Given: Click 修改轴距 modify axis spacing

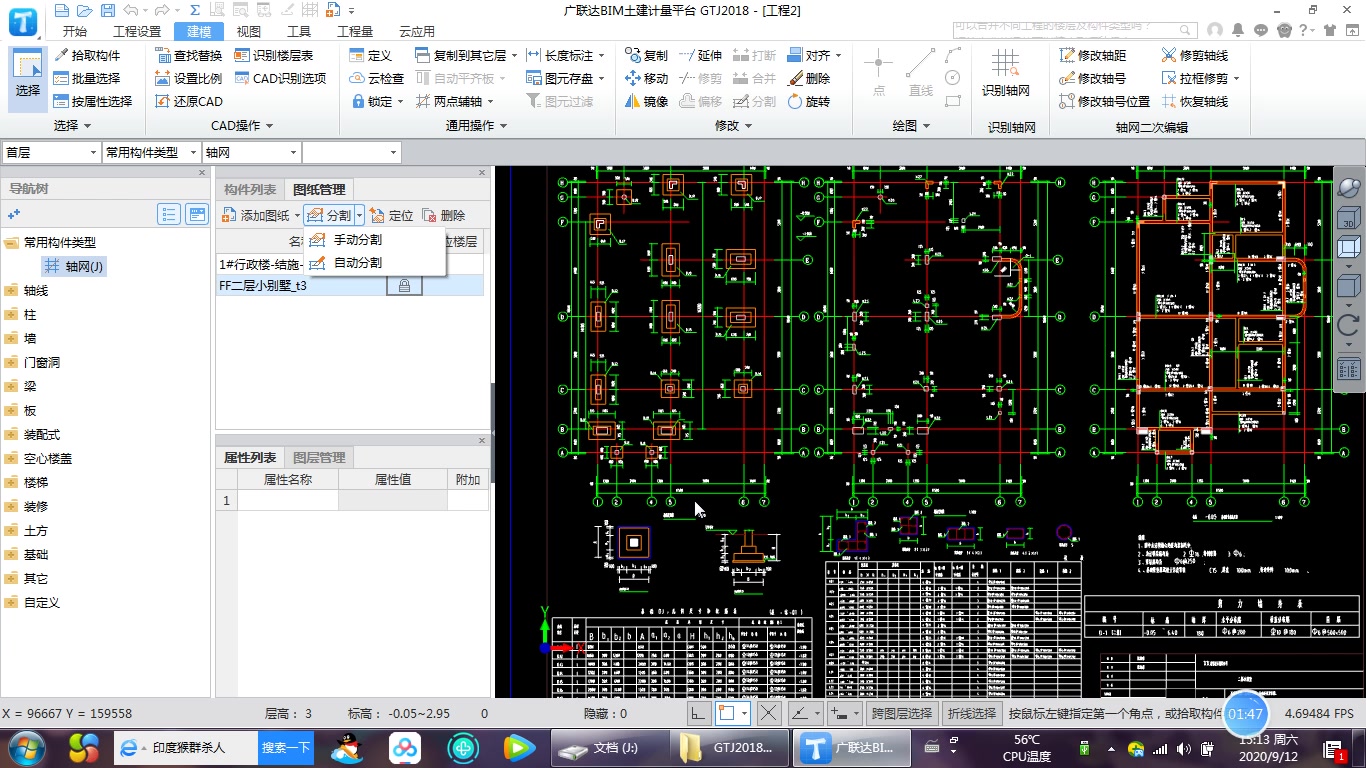Looking at the screenshot, I should point(1093,56).
